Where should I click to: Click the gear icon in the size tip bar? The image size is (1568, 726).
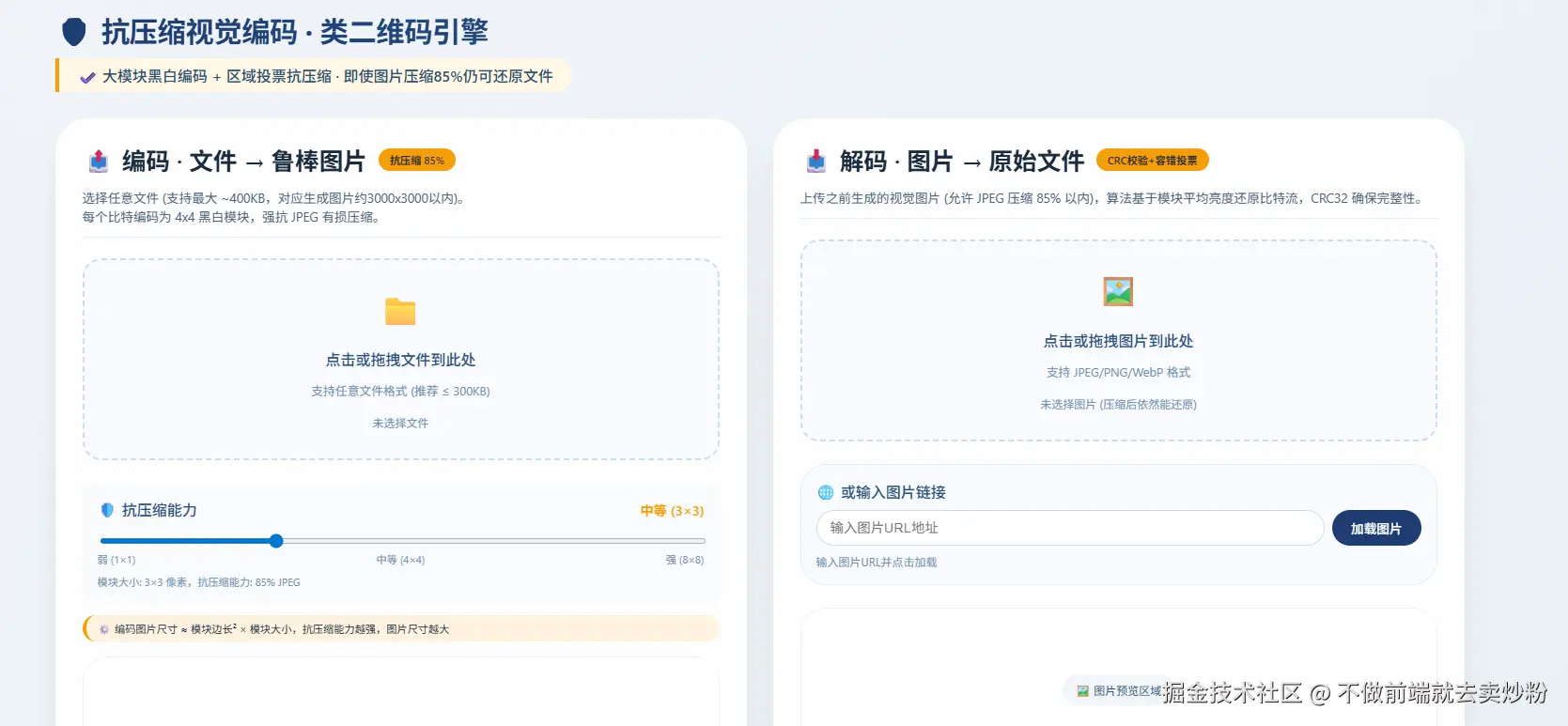(x=104, y=629)
